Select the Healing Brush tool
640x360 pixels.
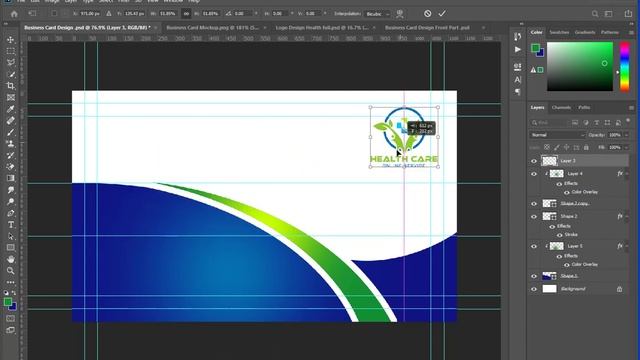[11, 120]
